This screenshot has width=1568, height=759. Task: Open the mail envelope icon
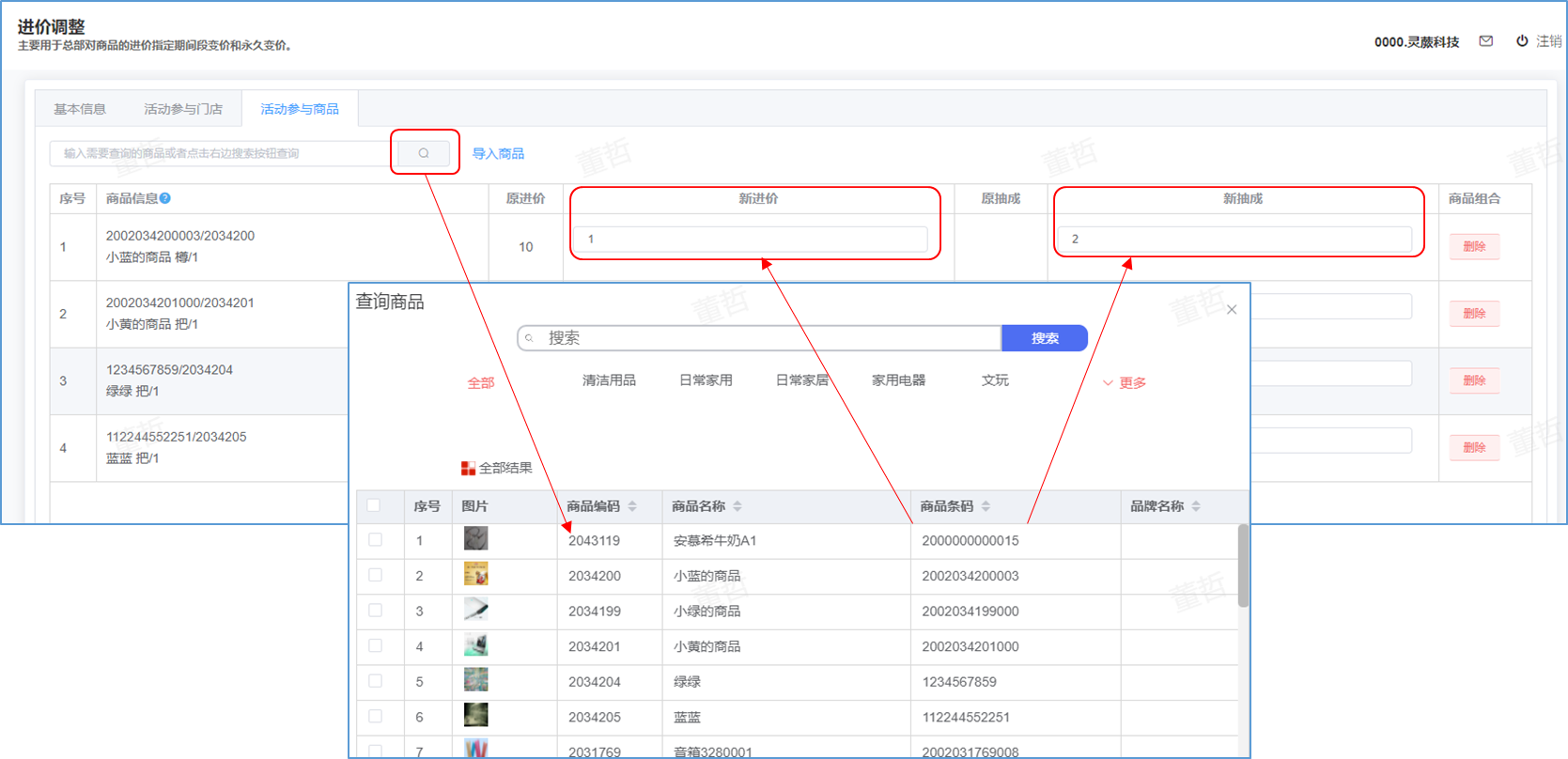coord(1486,41)
